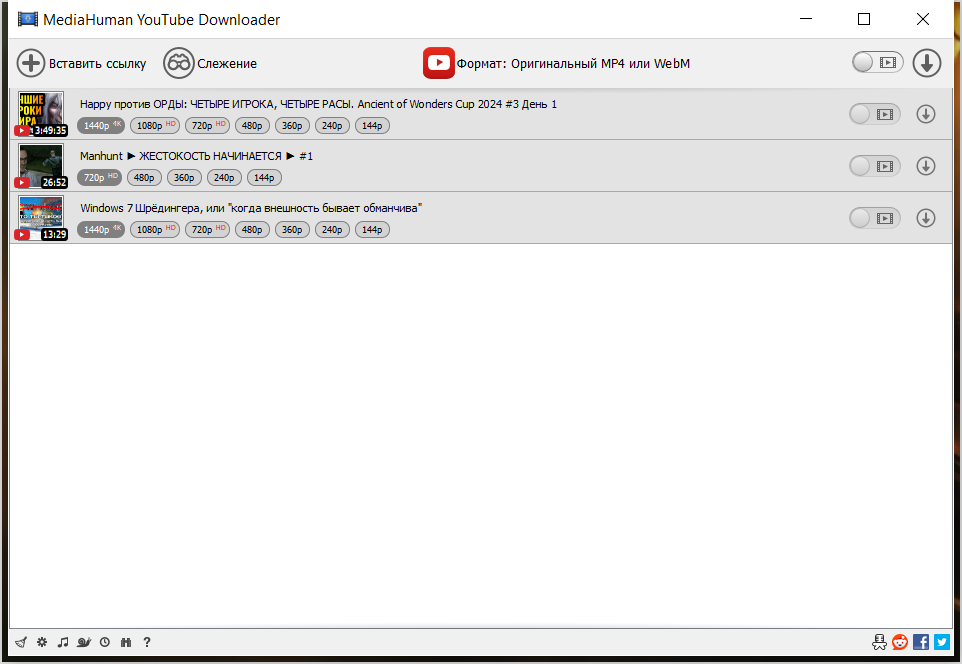This screenshot has height=664, width=962.
Task: Select 240p quality for Windows 7 Шрёдингера
Action: point(332,230)
